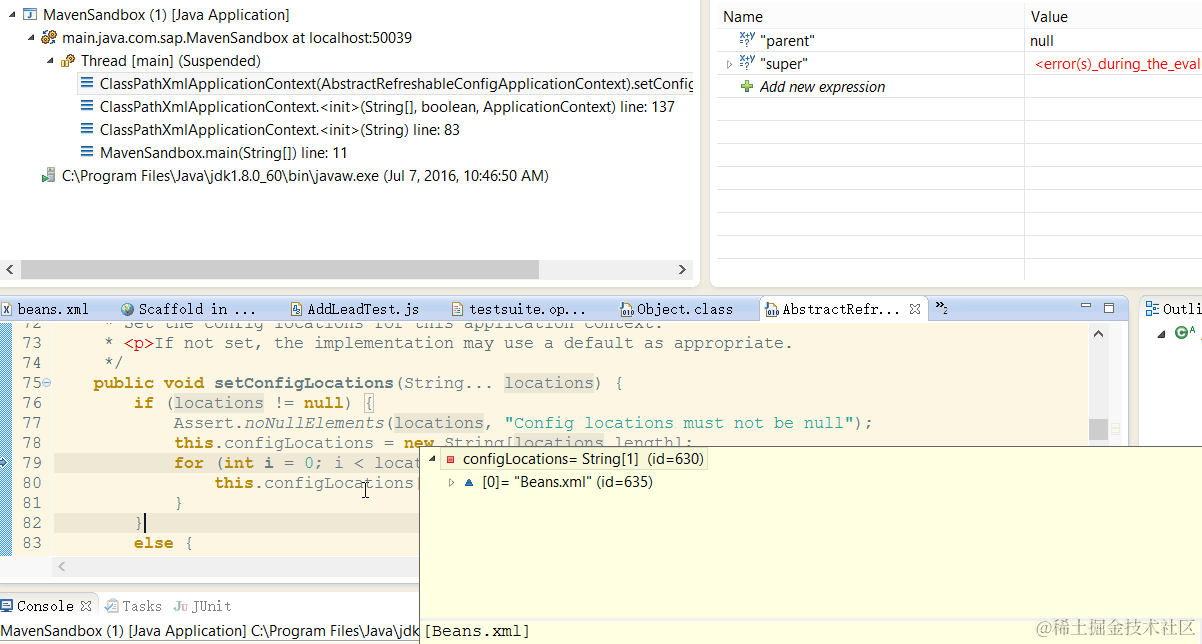Select MavenSandbox.main line 11 frame
The image size is (1202, 644).
tap(224, 153)
